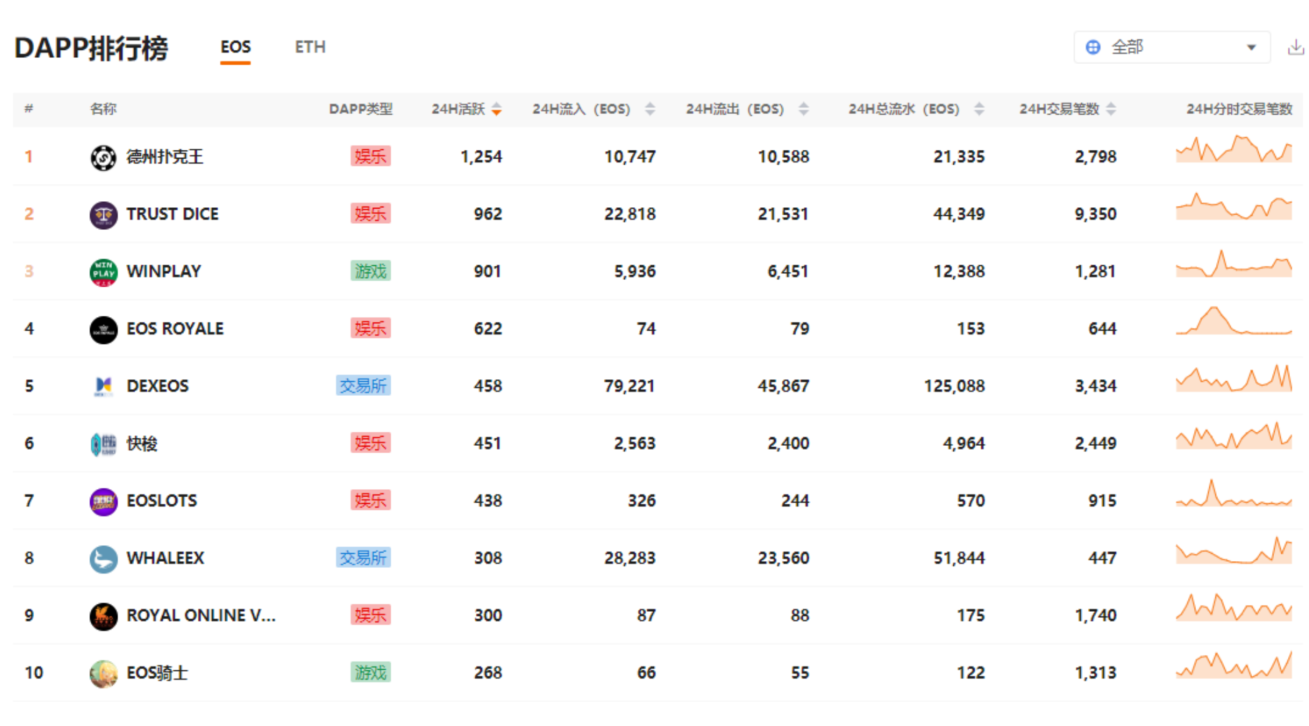
Task: Click the EOS骑士 24H sparkline chart
Action: point(1234,665)
